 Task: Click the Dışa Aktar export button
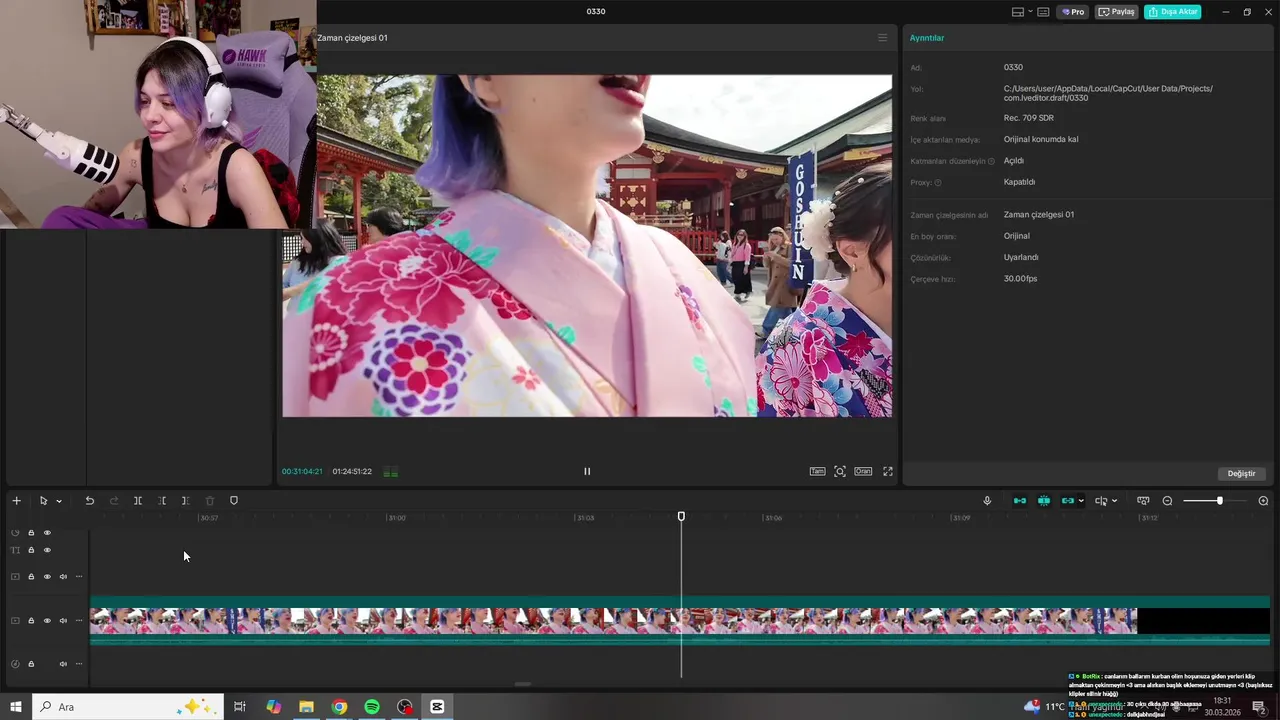(1173, 12)
